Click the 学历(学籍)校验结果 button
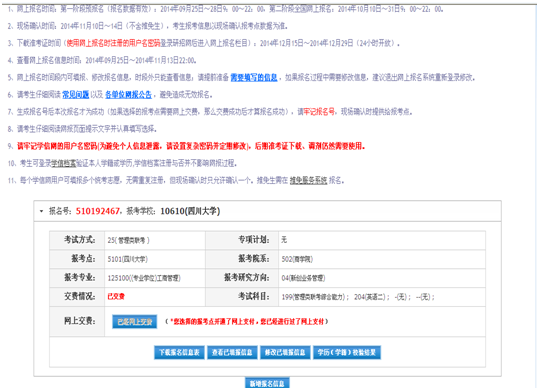Image resolution: width=539 pixels, height=390 pixels. (x=346, y=353)
